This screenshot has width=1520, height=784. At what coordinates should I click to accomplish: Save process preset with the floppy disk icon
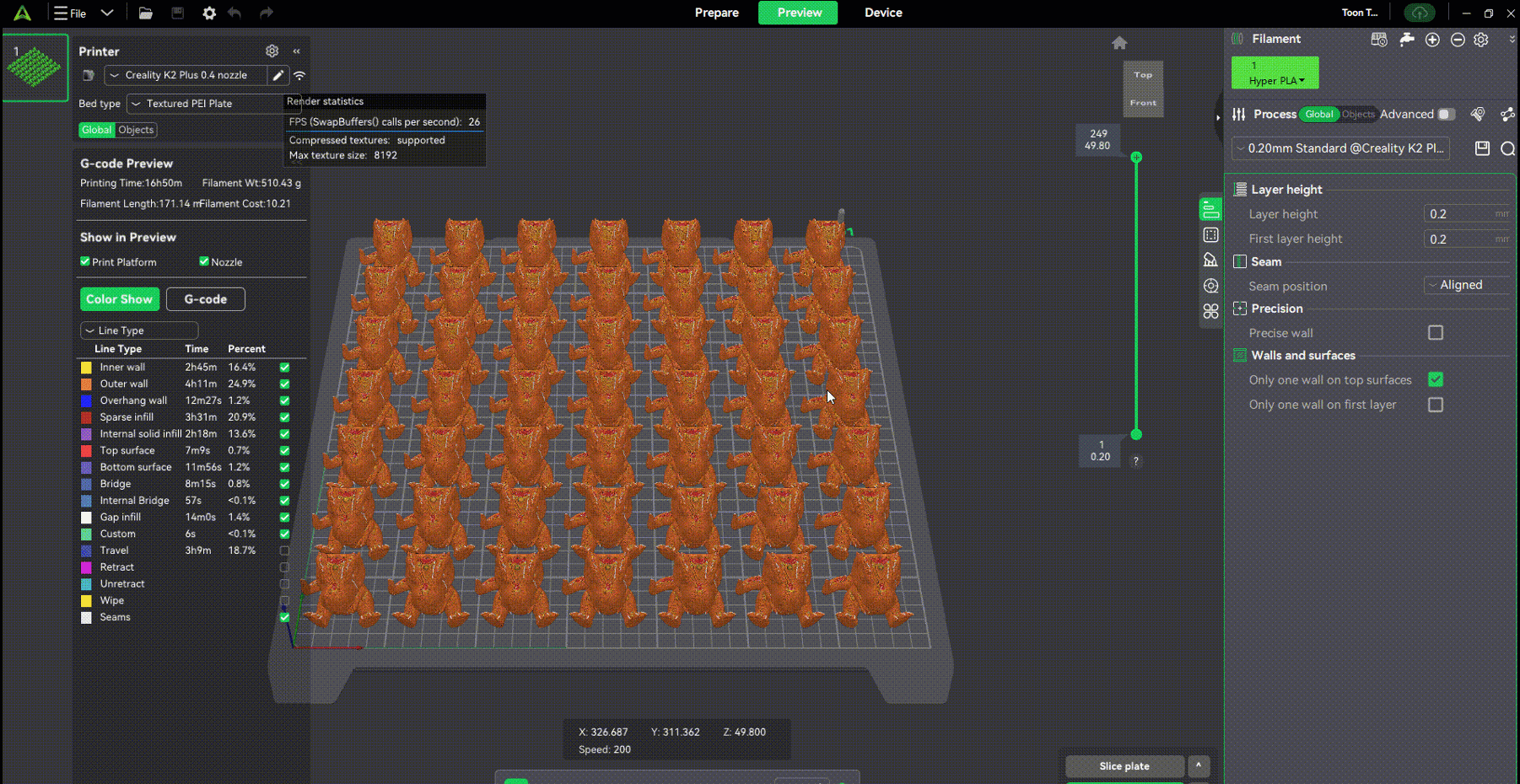[1482, 148]
